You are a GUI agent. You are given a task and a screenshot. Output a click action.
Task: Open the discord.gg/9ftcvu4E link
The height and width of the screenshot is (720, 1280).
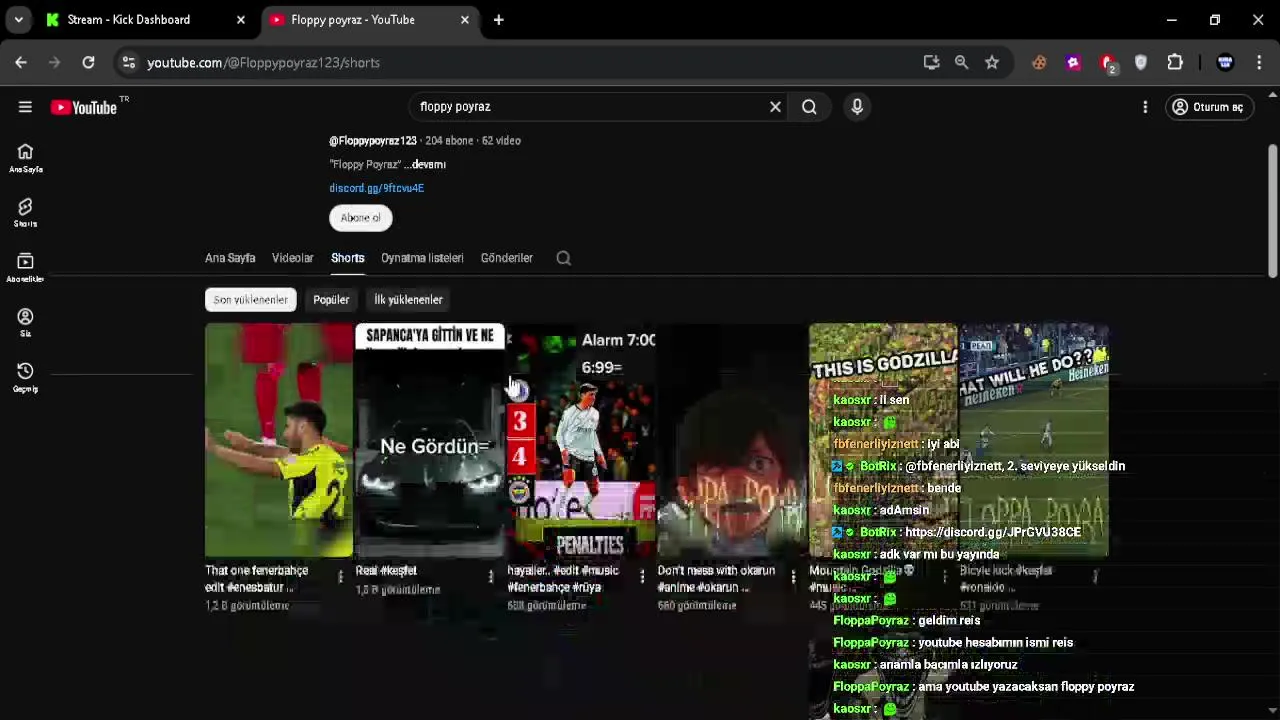point(377,188)
